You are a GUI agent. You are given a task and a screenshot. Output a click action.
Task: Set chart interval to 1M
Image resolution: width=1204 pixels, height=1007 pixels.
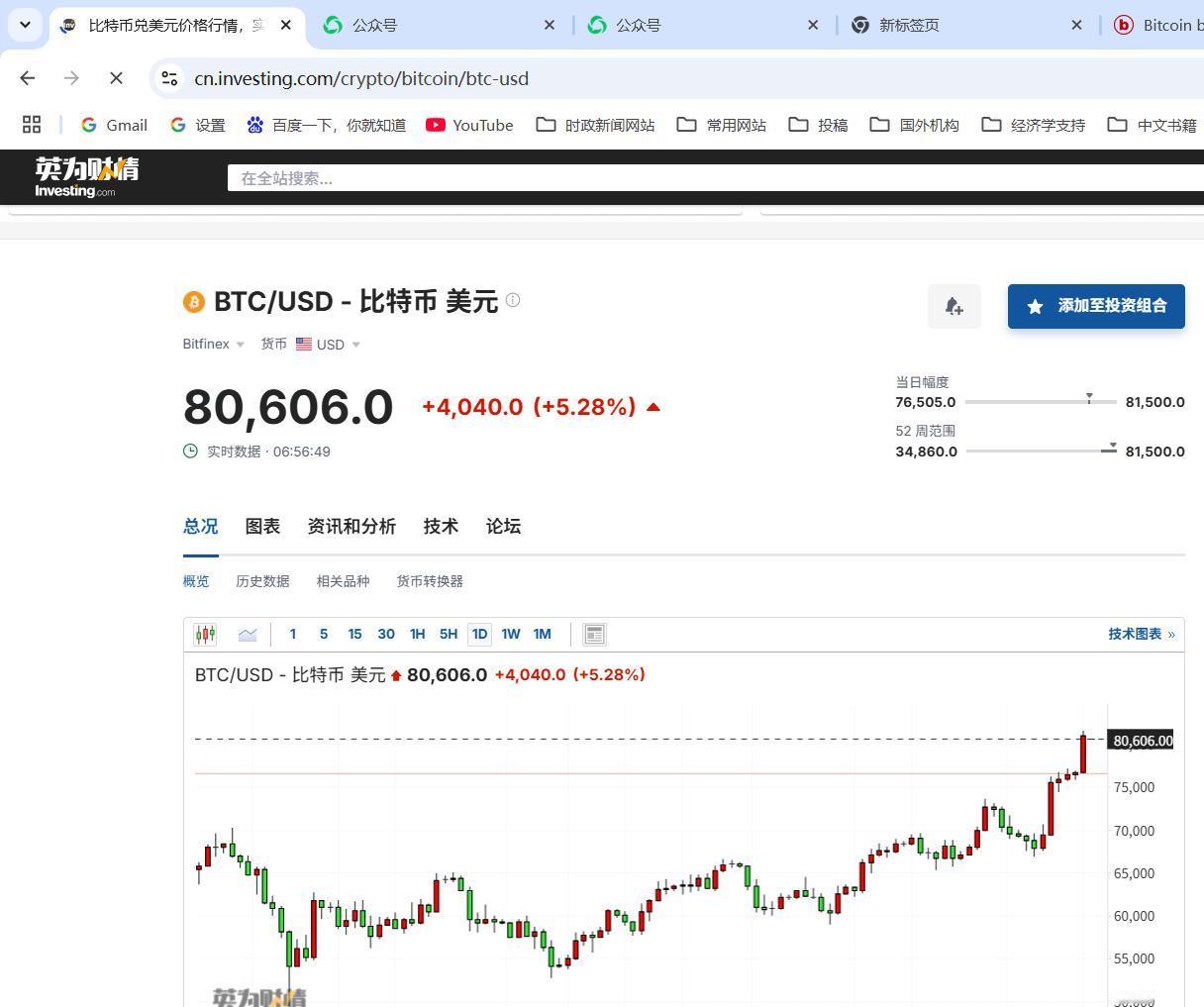[x=542, y=635]
